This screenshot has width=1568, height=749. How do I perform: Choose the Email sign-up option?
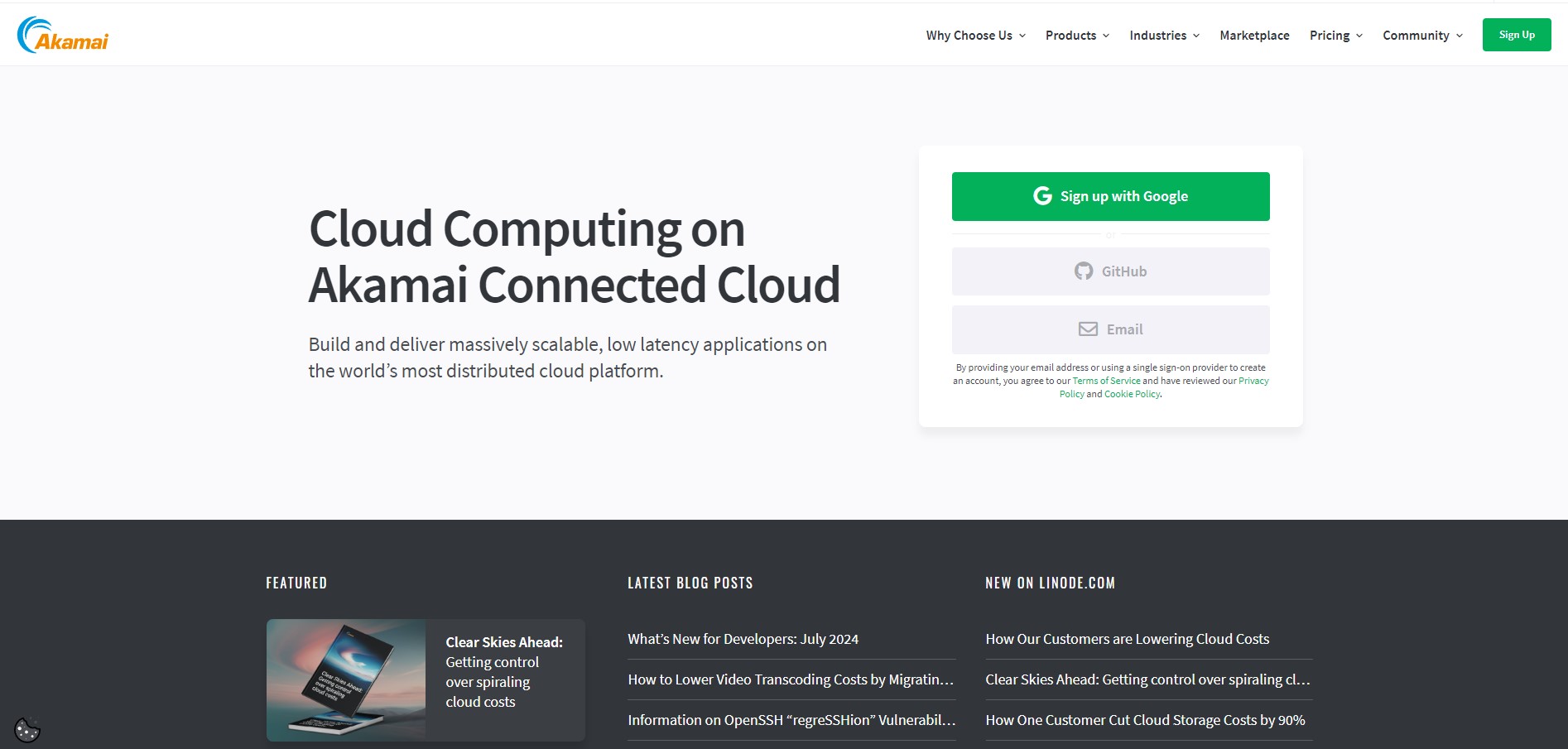(1110, 329)
